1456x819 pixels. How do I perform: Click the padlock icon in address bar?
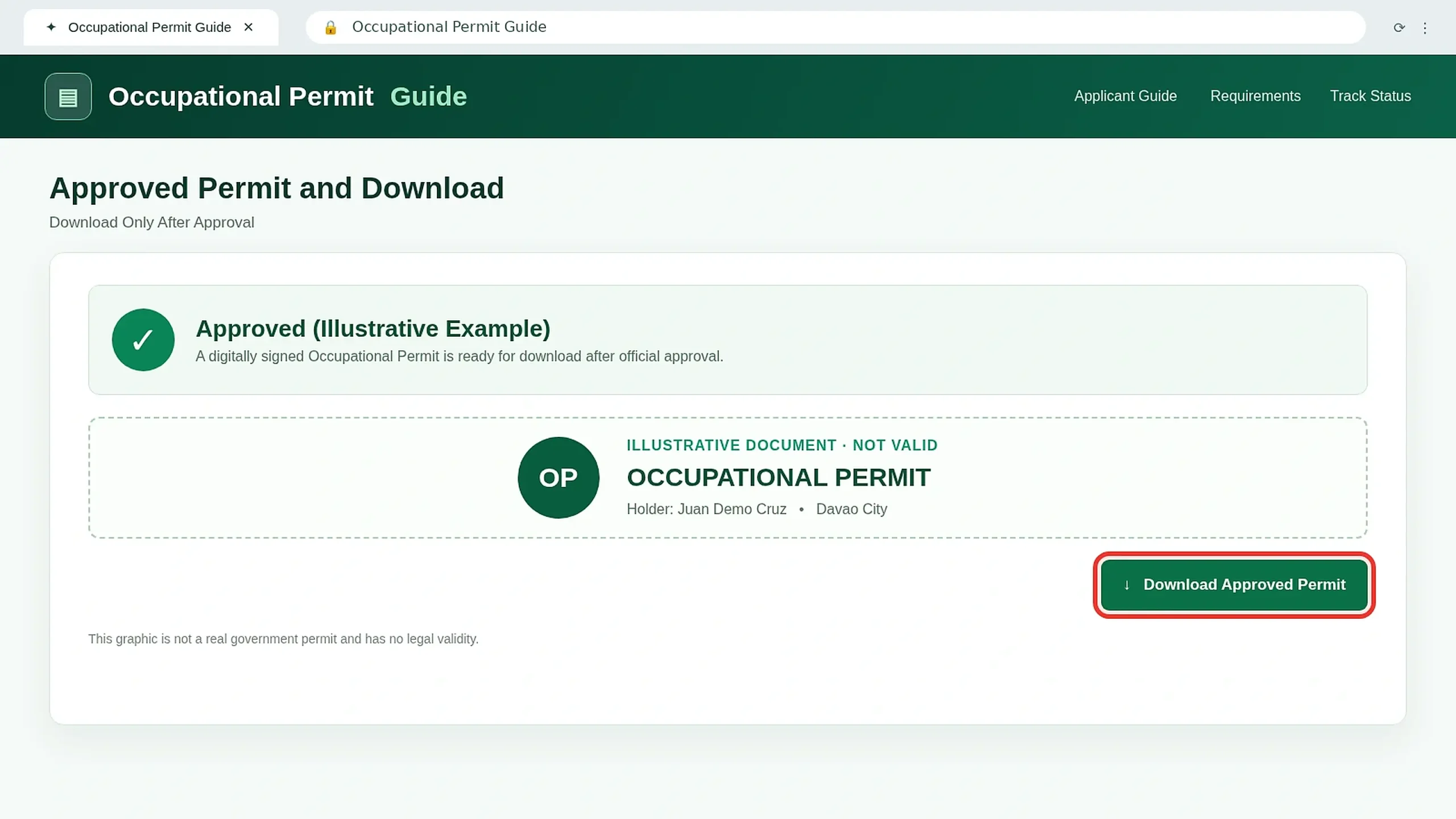click(330, 27)
